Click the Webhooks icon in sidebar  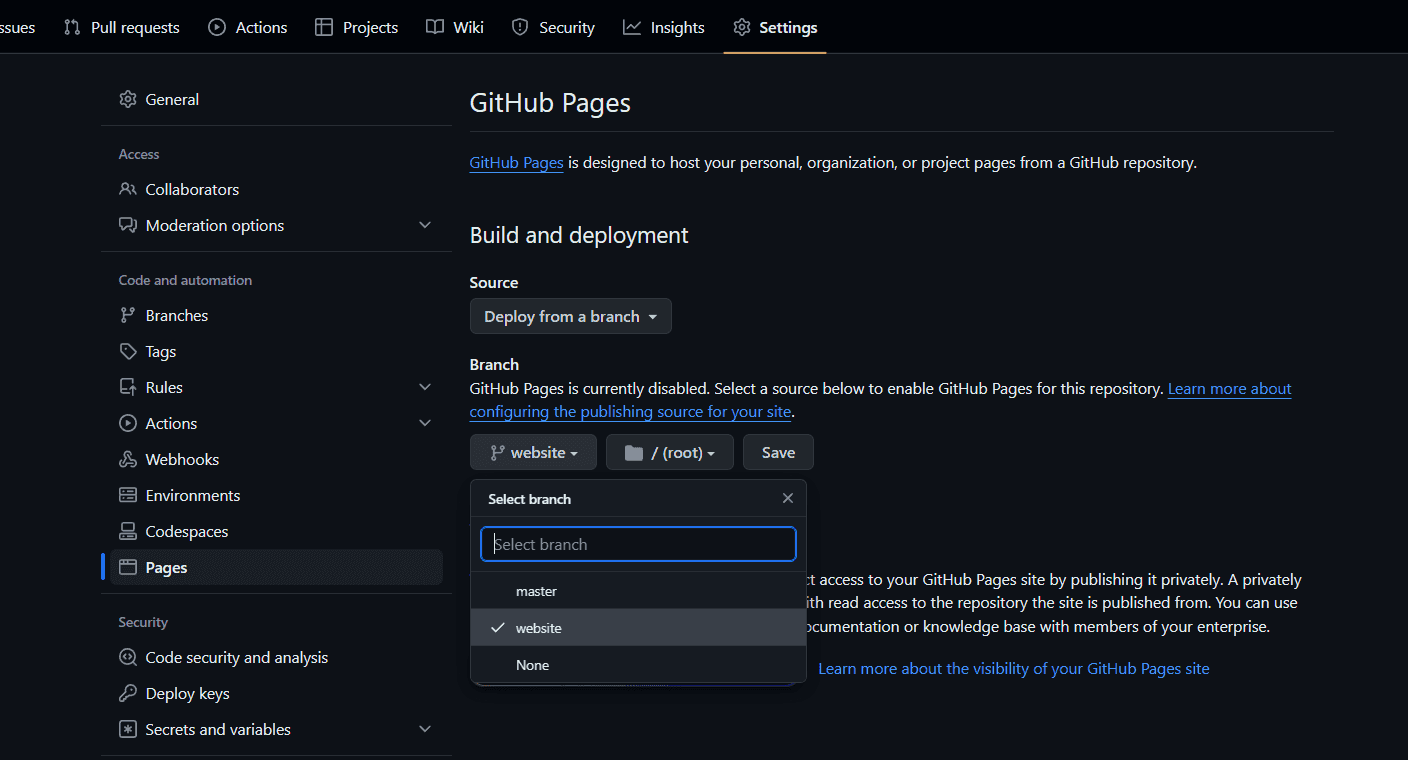tap(127, 459)
